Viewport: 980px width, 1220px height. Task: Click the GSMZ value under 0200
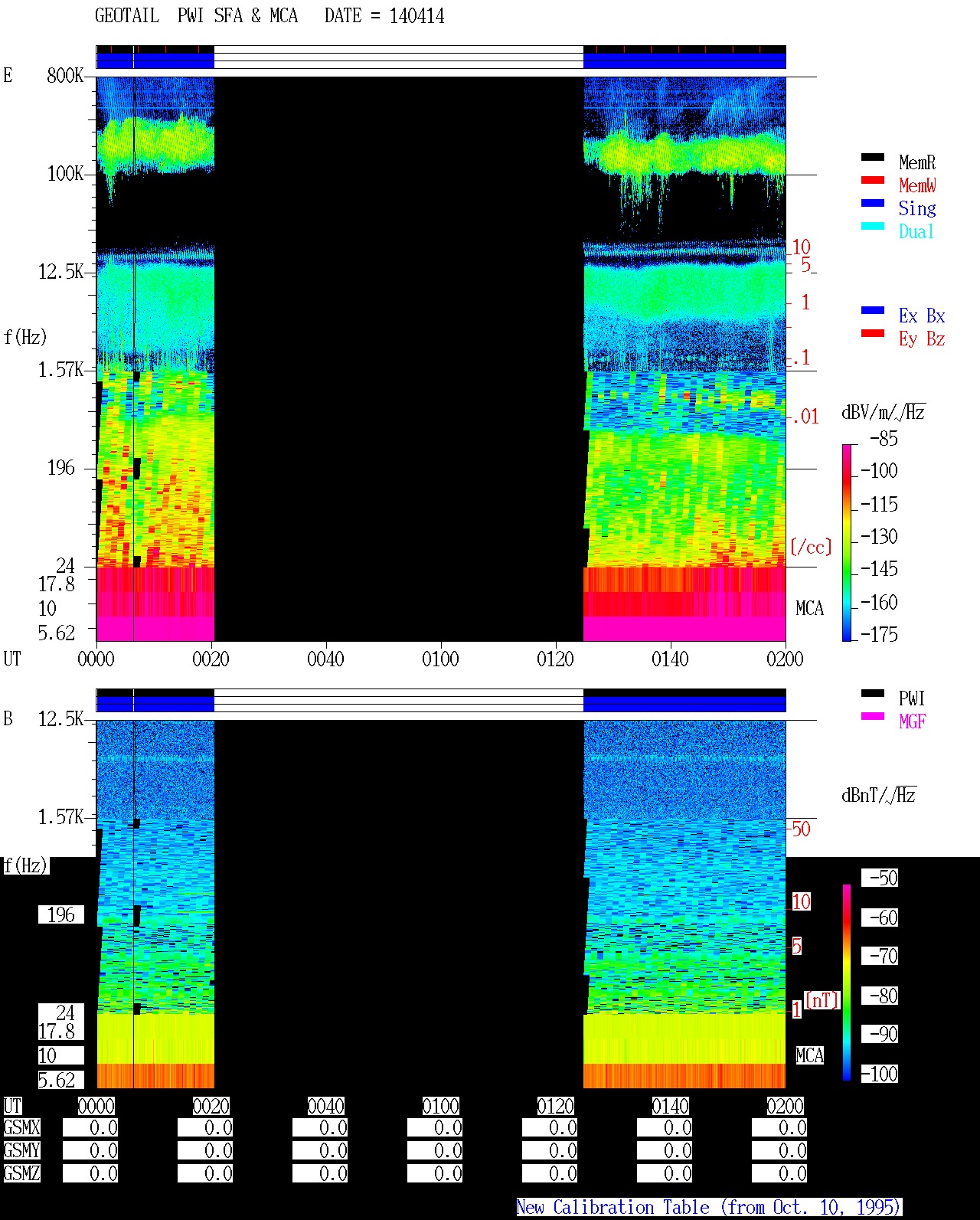[x=779, y=1174]
